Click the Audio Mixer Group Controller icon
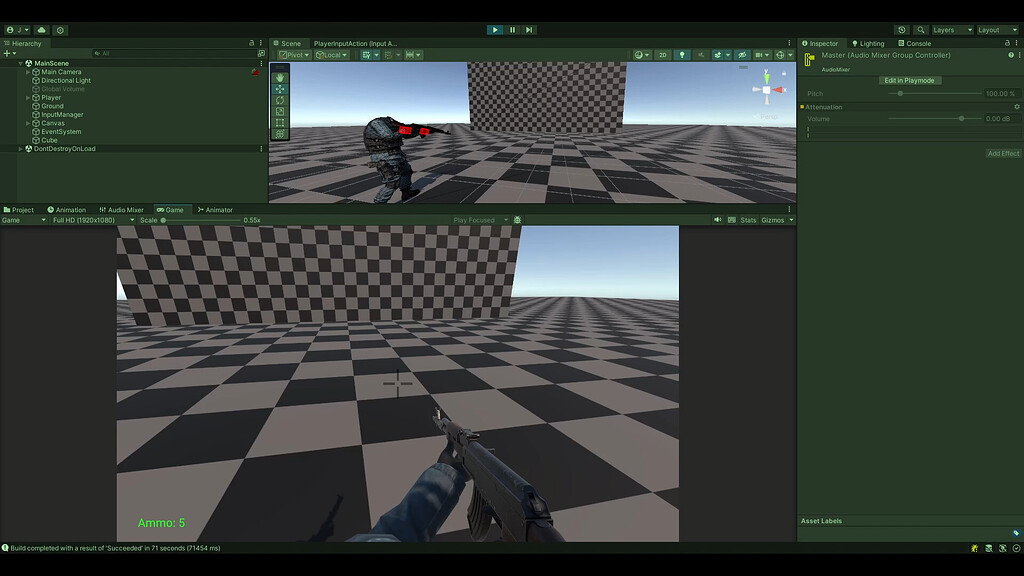This screenshot has width=1024, height=576. [x=810, y=60]
